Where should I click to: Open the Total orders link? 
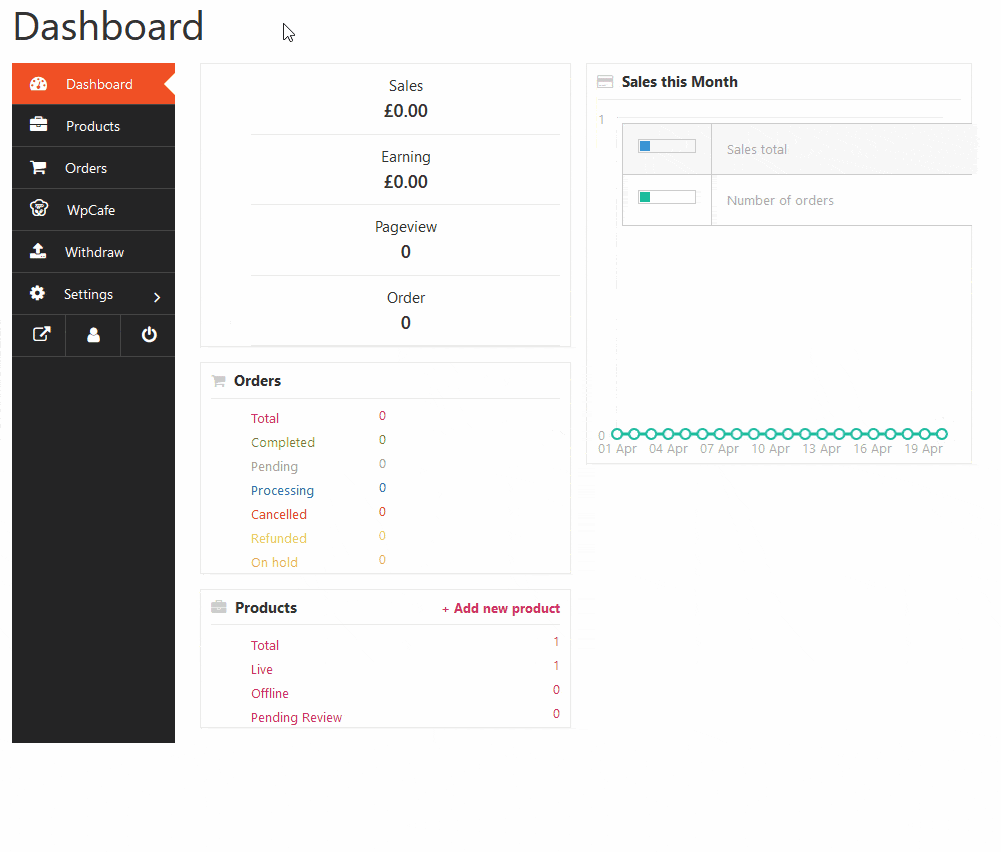tap(265, 418)
